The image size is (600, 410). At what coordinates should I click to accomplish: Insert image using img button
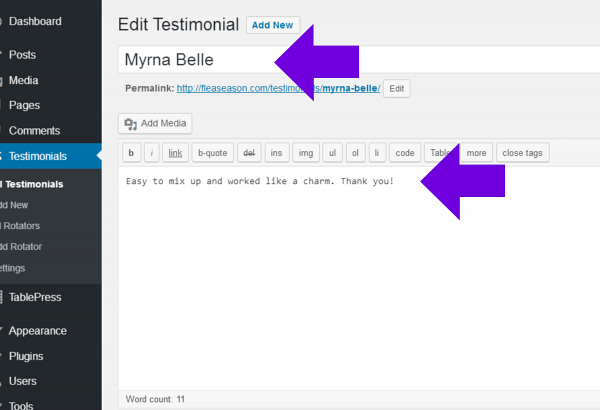(x=305, y=153)
